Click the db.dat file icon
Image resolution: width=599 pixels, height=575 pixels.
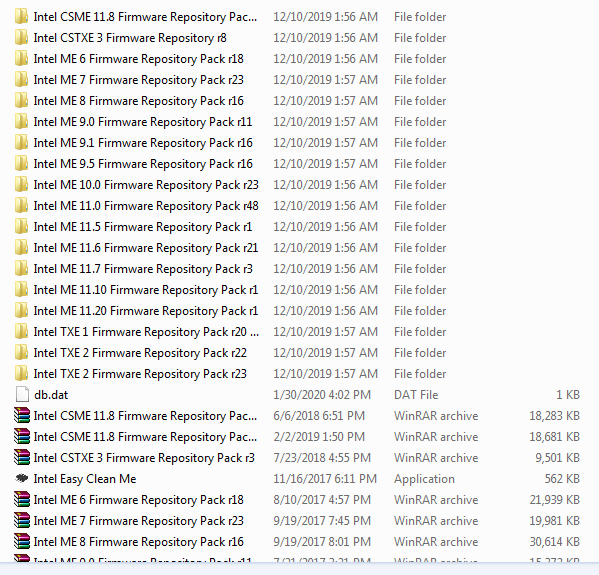pos(22,394)
